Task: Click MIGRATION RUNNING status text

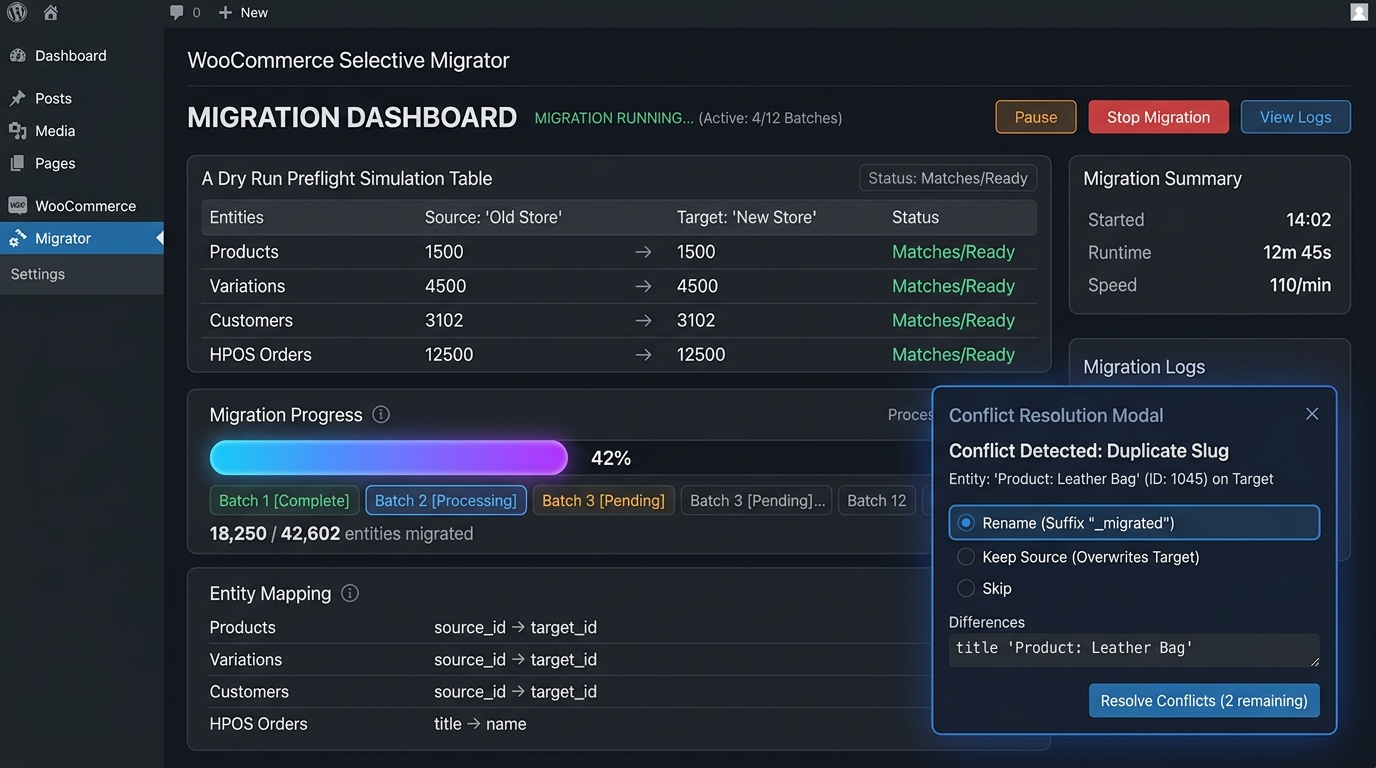Action: [614, 118]
